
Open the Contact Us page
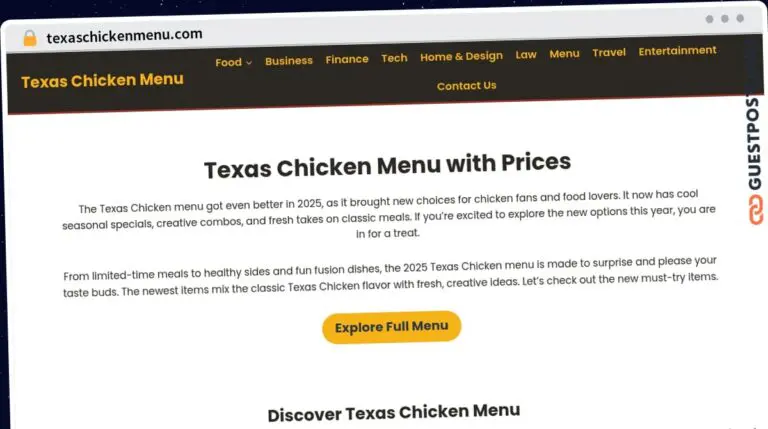point(466,86)
